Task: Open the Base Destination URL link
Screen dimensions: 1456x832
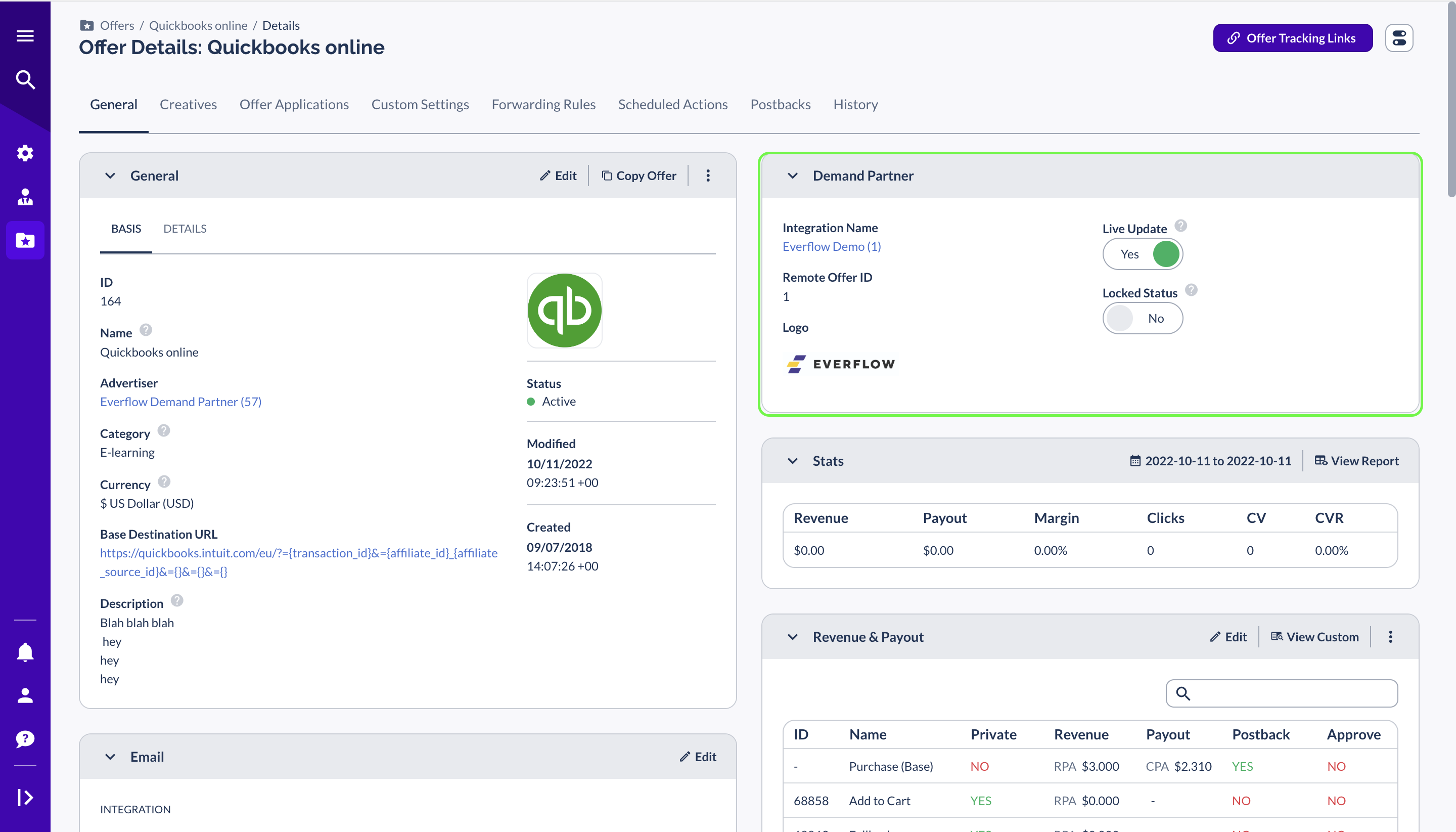Action: tap(299, 562)
